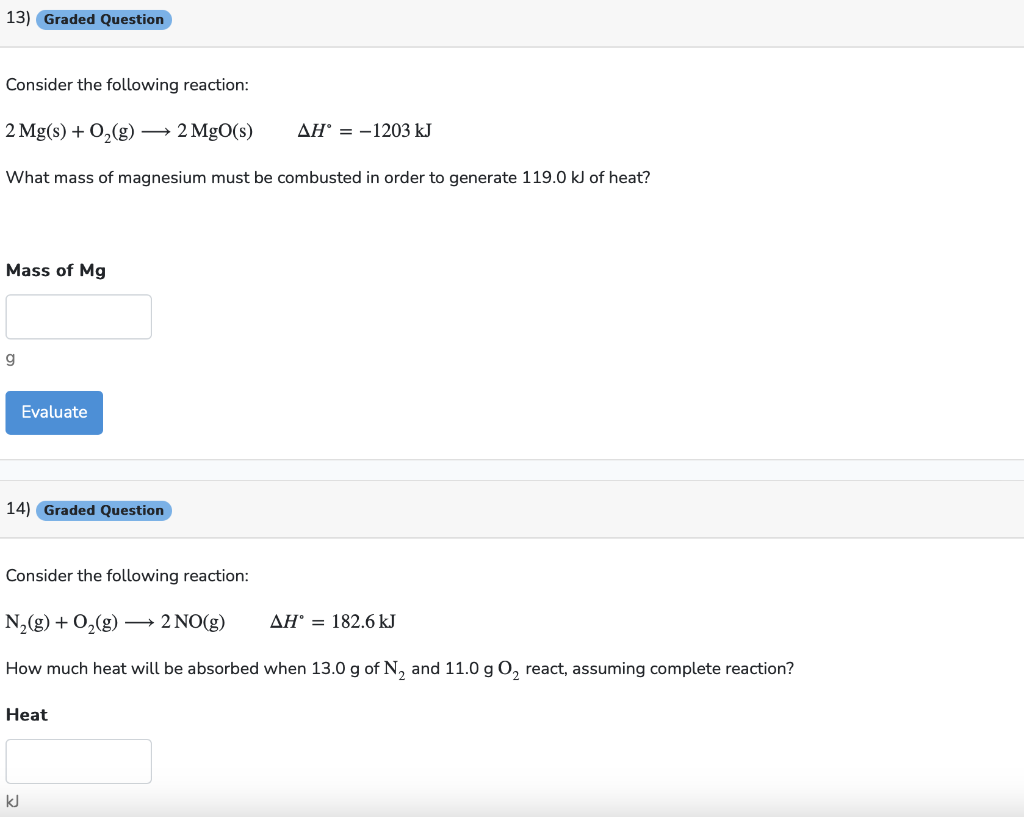Click the Graded Question badge for question 14
The height and width of the screenshot is (817, 1024).
103,510
